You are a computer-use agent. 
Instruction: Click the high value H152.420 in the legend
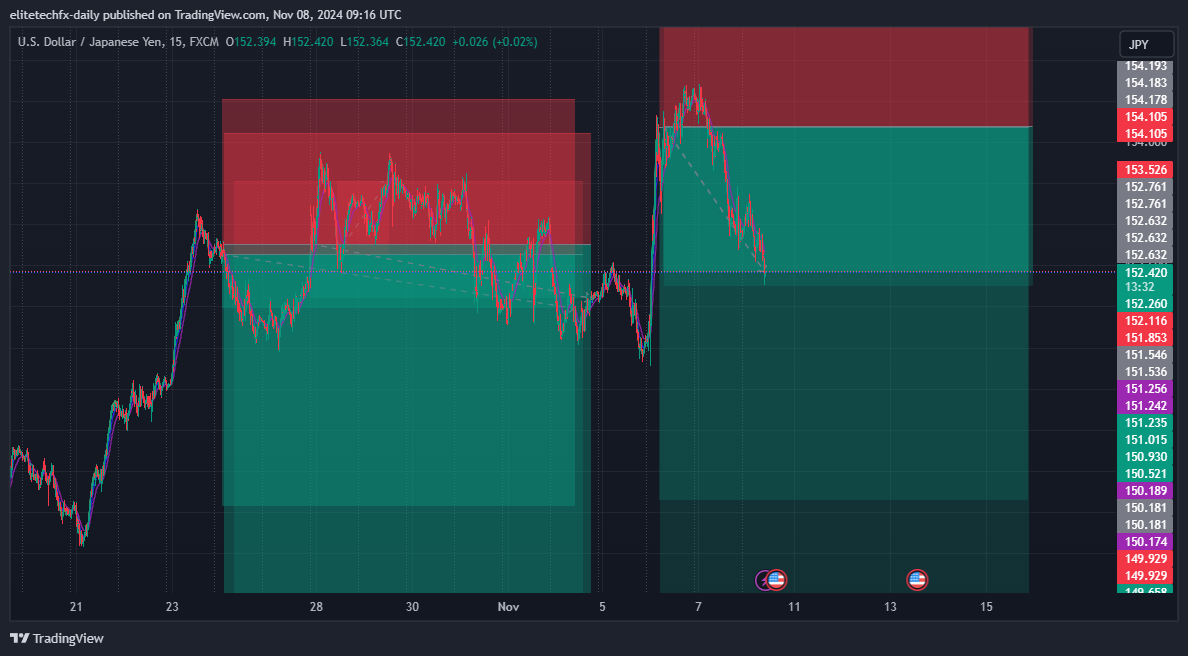pyautogui.click(x=308, y=42)
